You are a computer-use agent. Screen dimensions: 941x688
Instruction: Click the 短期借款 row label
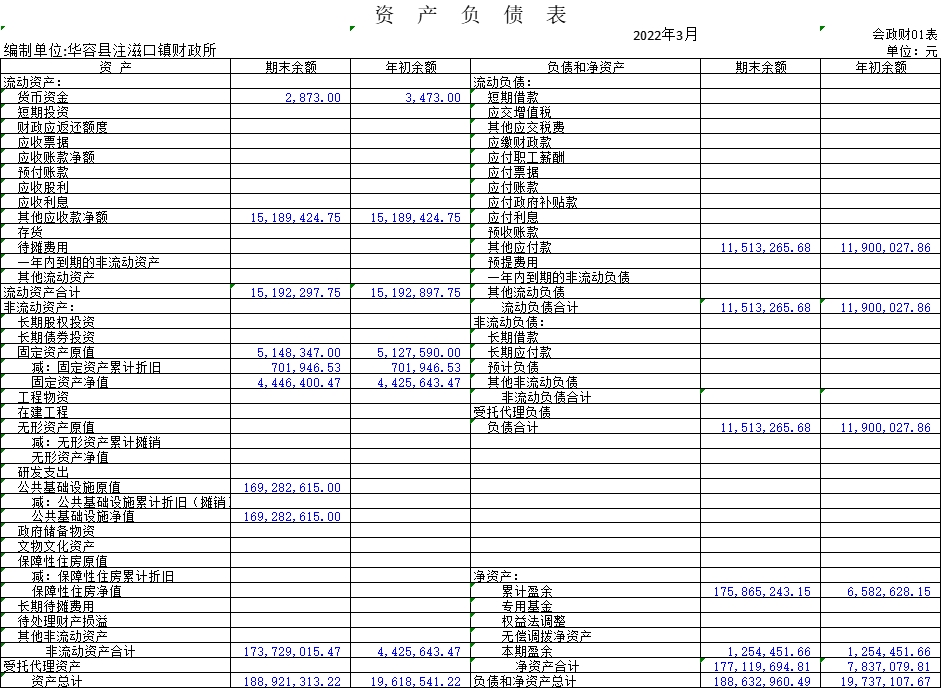(512, 98)
